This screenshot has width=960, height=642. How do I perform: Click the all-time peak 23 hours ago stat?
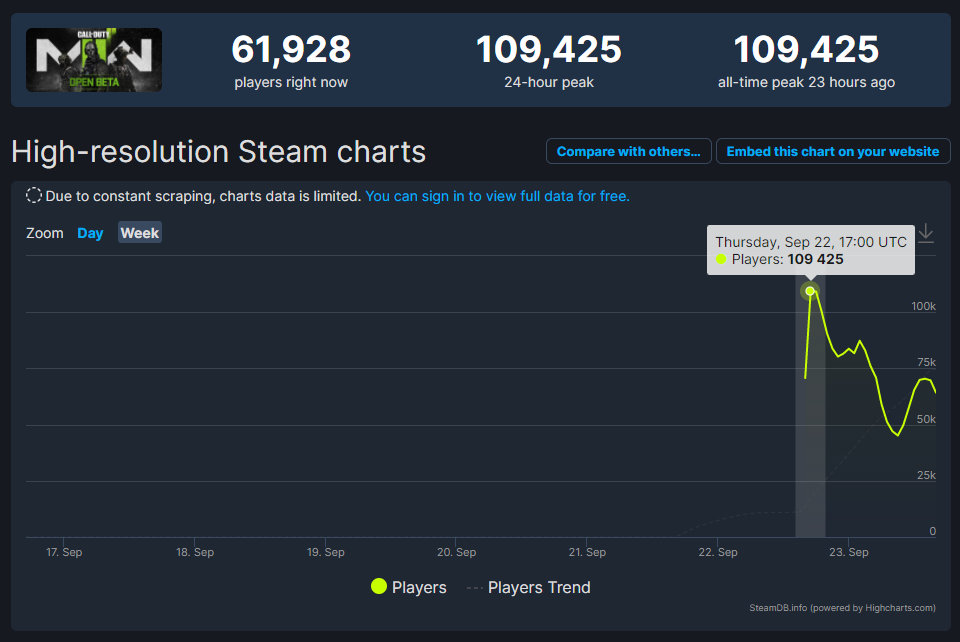click(806, 60)
